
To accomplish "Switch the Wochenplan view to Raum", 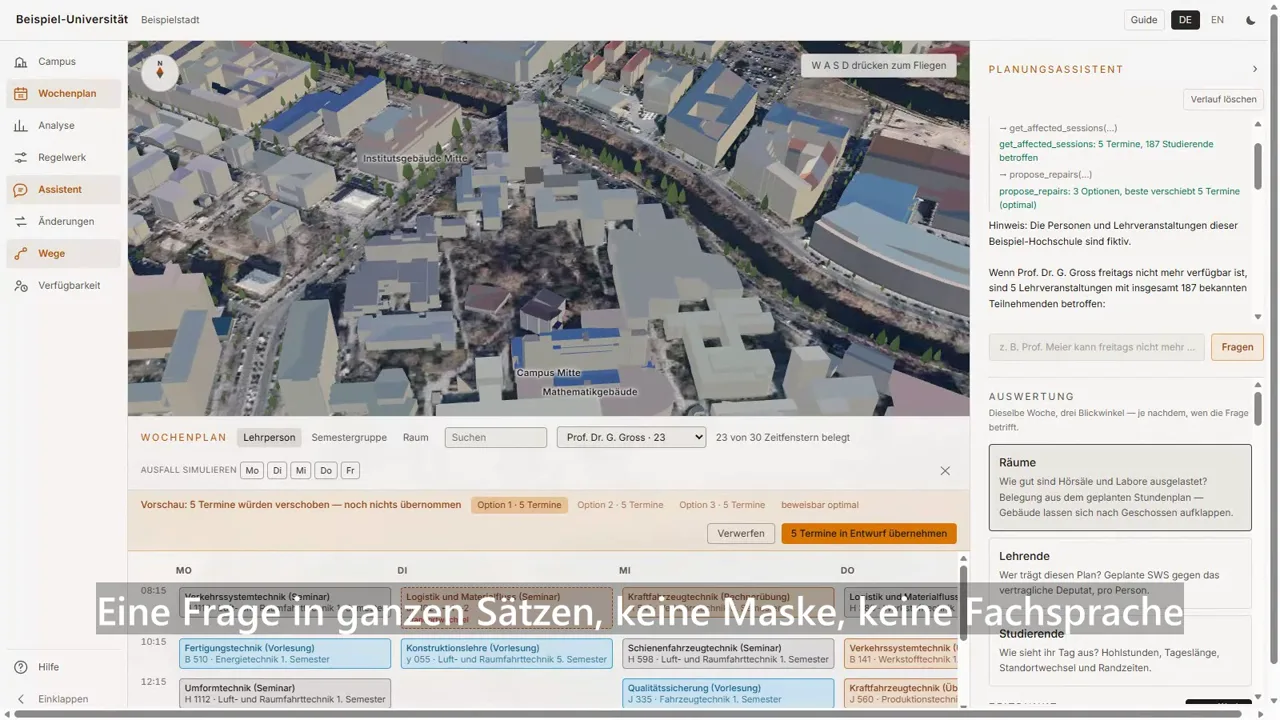I will (x=415, y=437).
